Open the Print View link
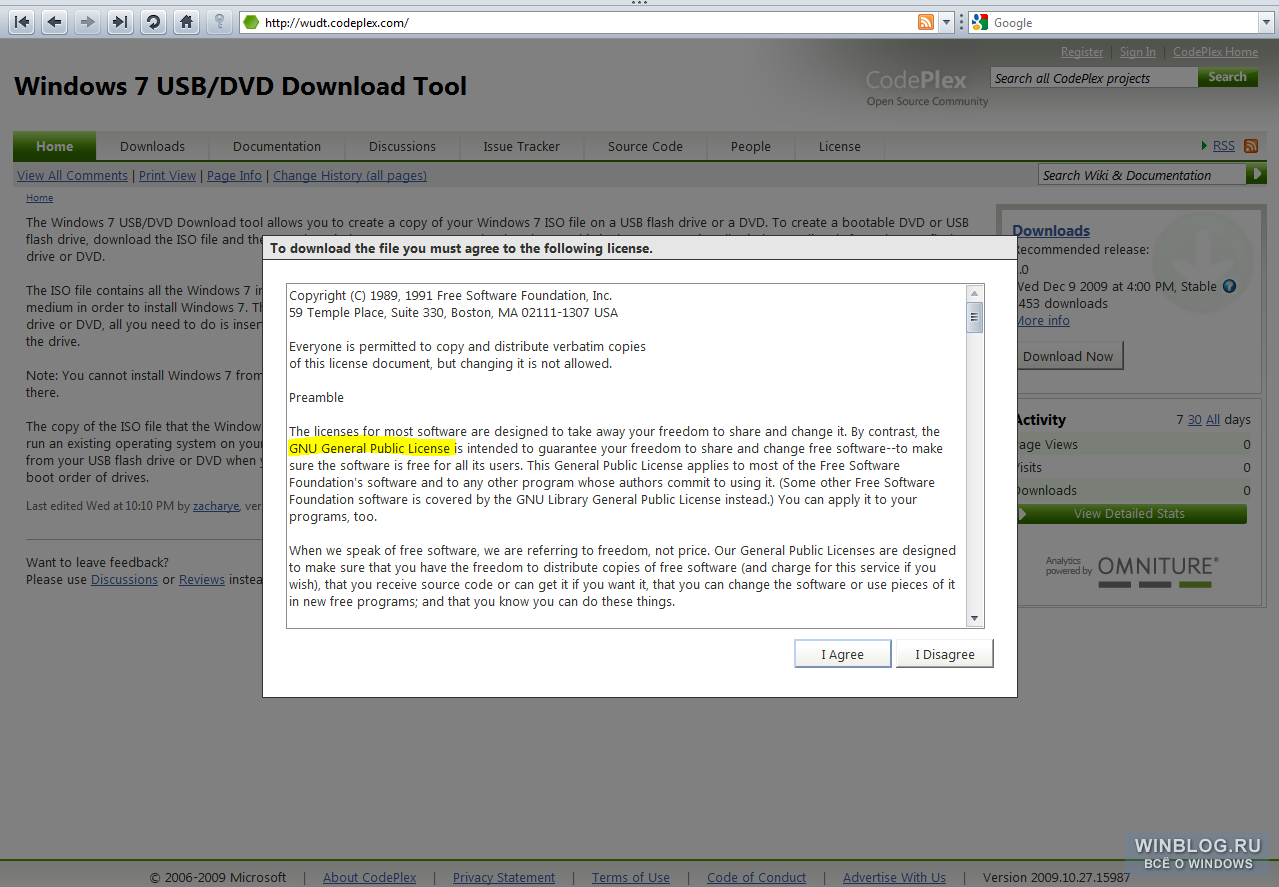The image size is (1279, 887). [x=167, y=175]
